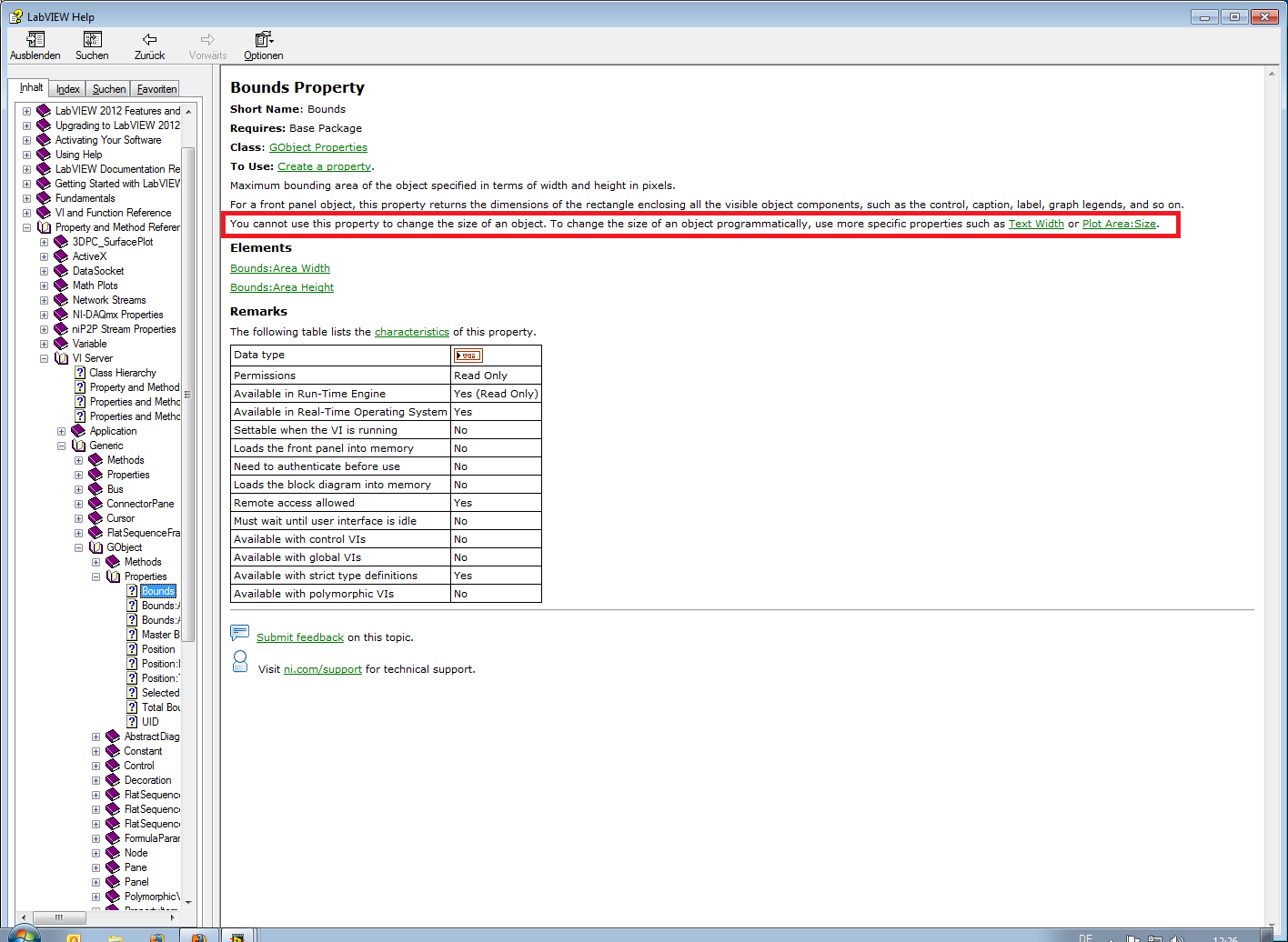Select the Variable tree item
1288x942 pixels.
point(89,344)
